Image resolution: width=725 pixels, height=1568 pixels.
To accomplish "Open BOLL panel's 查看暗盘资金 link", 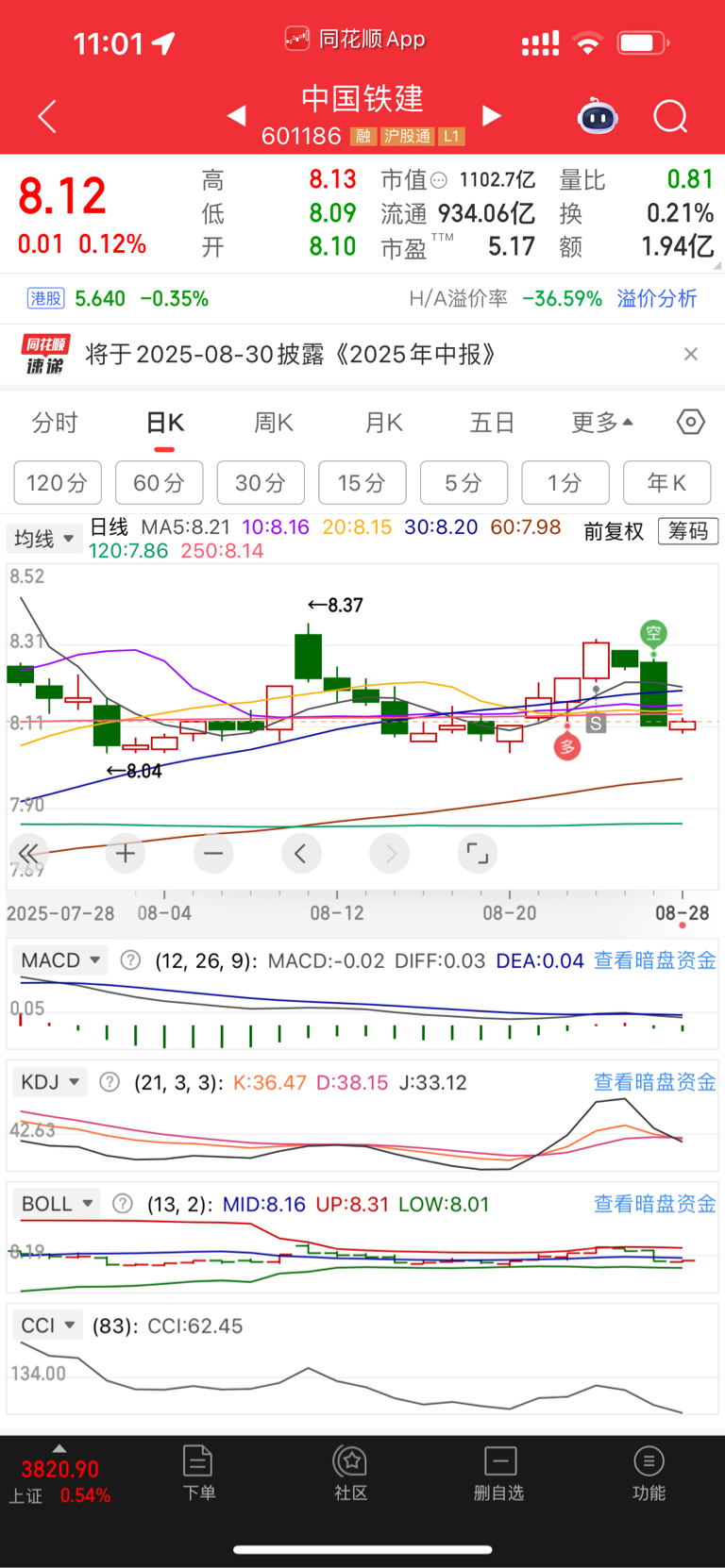I will 654,1204.
